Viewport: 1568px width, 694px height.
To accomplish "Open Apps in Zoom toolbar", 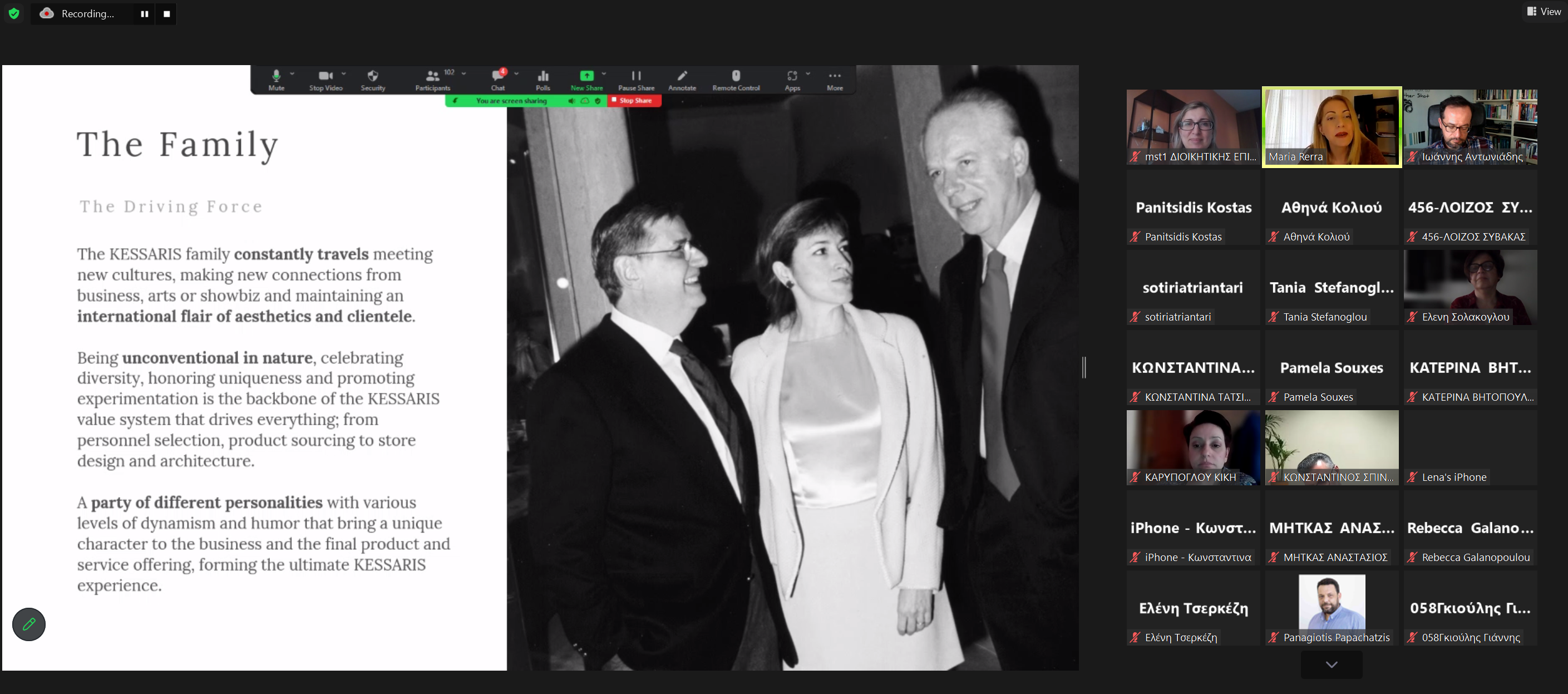I will [792, 80].
